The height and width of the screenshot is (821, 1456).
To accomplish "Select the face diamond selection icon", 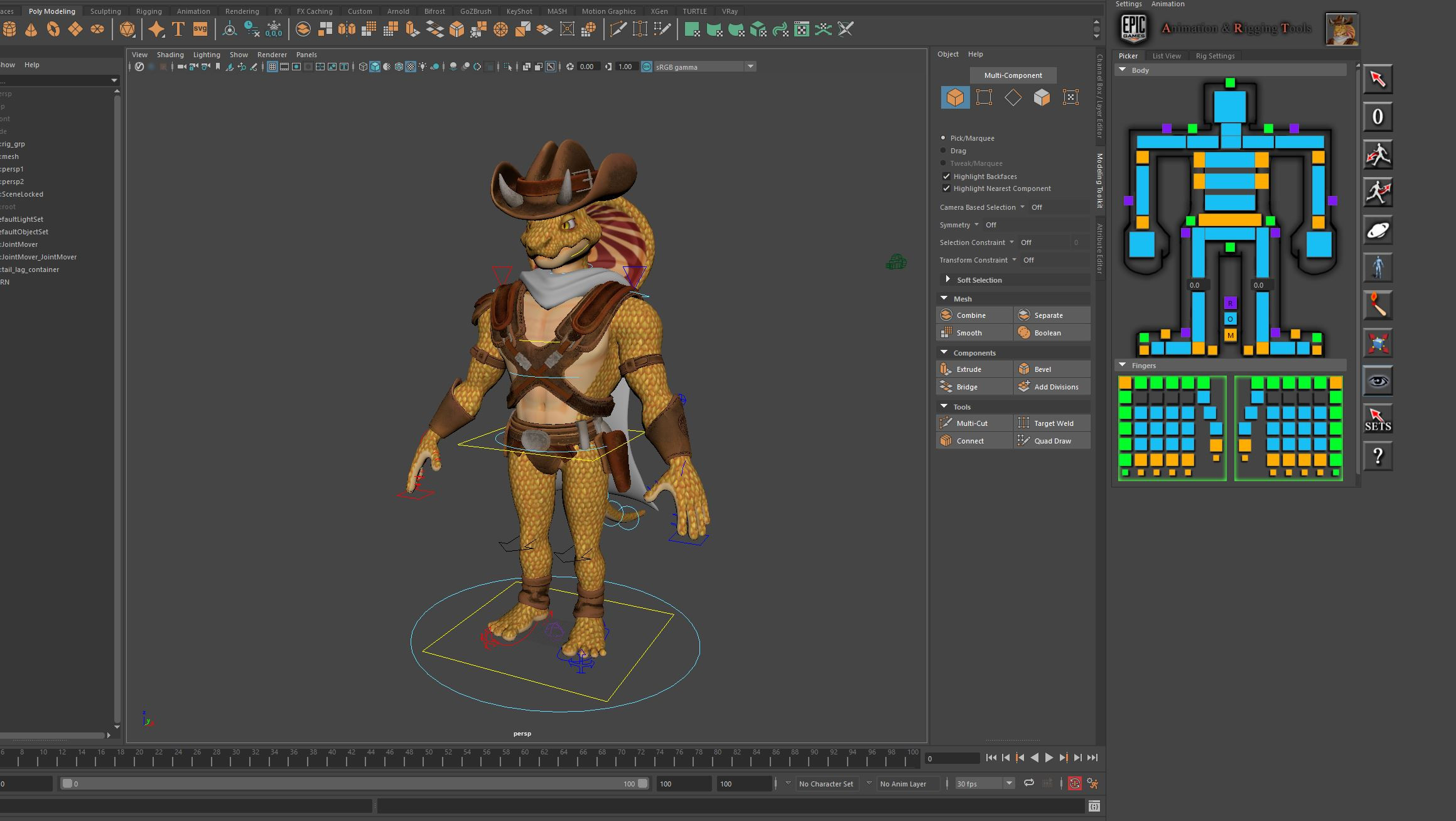I will click(1013, 97).
